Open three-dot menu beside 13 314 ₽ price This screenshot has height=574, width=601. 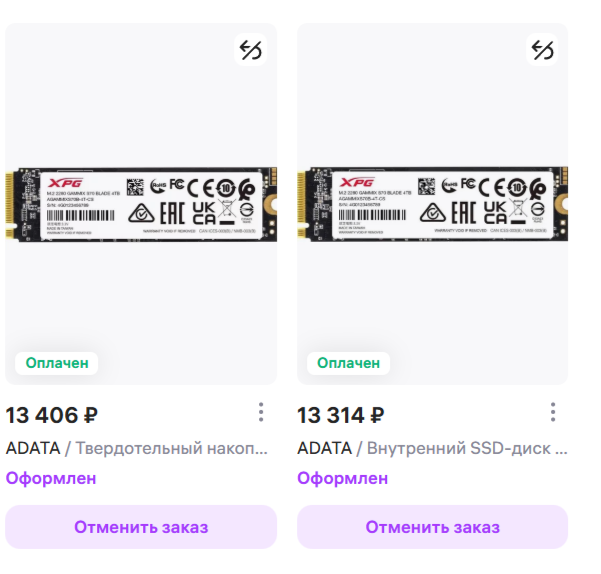click(x=552, y=412)
